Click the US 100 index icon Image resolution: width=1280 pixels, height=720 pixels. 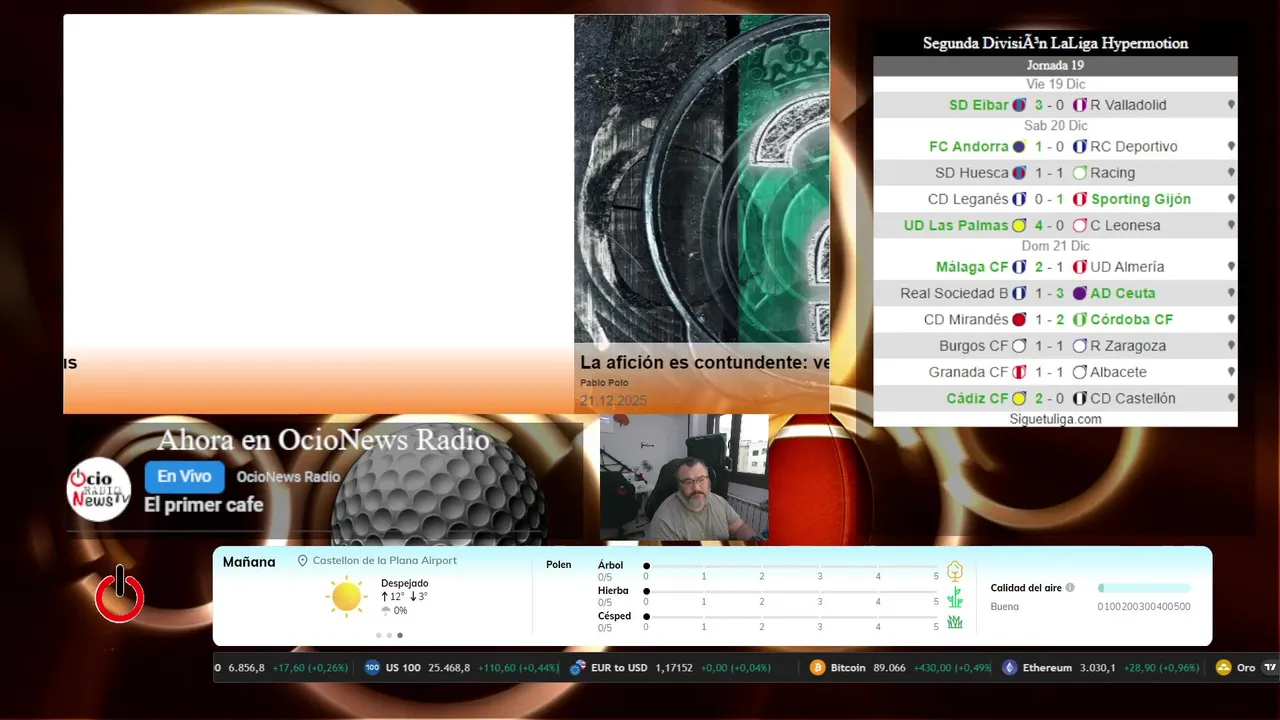pyautogui.click(x=373, y=668)
